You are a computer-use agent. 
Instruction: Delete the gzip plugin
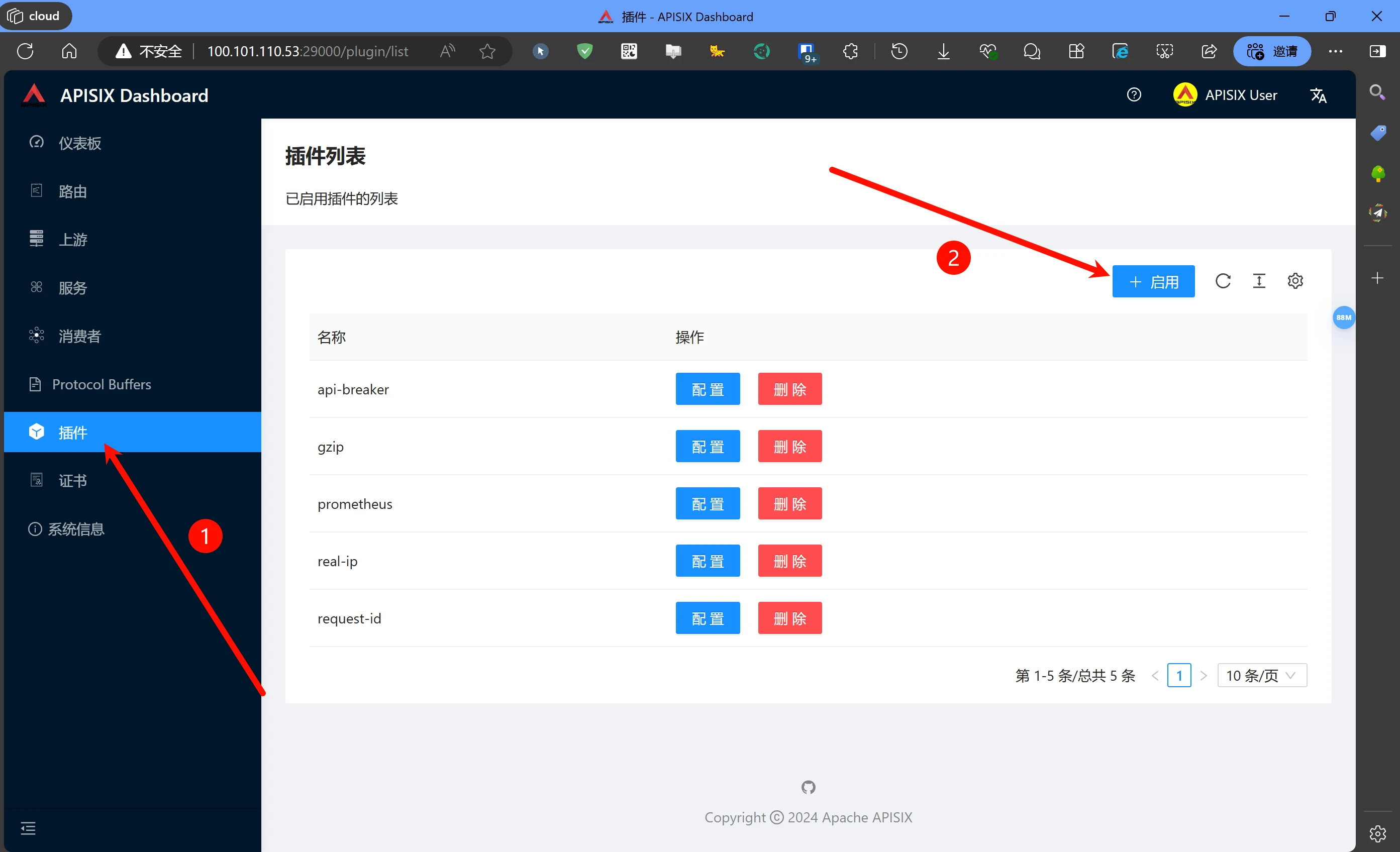click(789, 447)
